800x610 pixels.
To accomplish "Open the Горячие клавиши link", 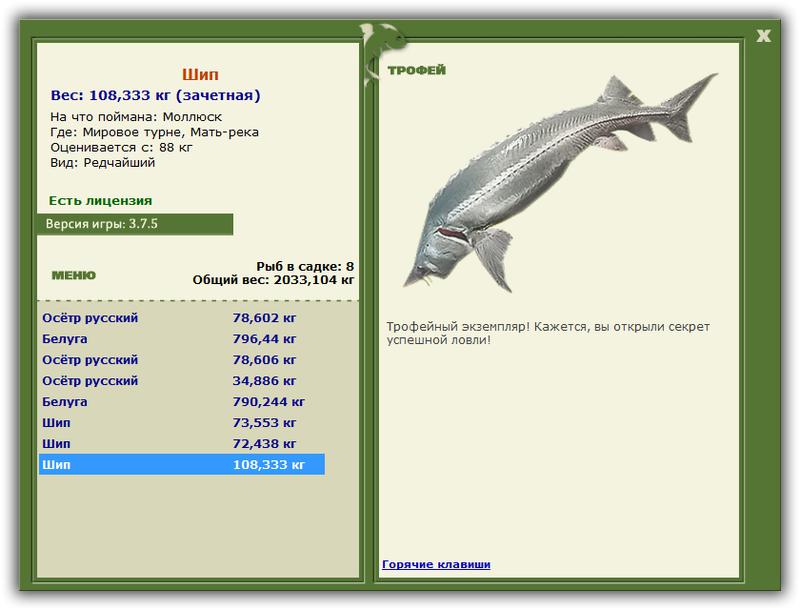I will click(436, 564).
